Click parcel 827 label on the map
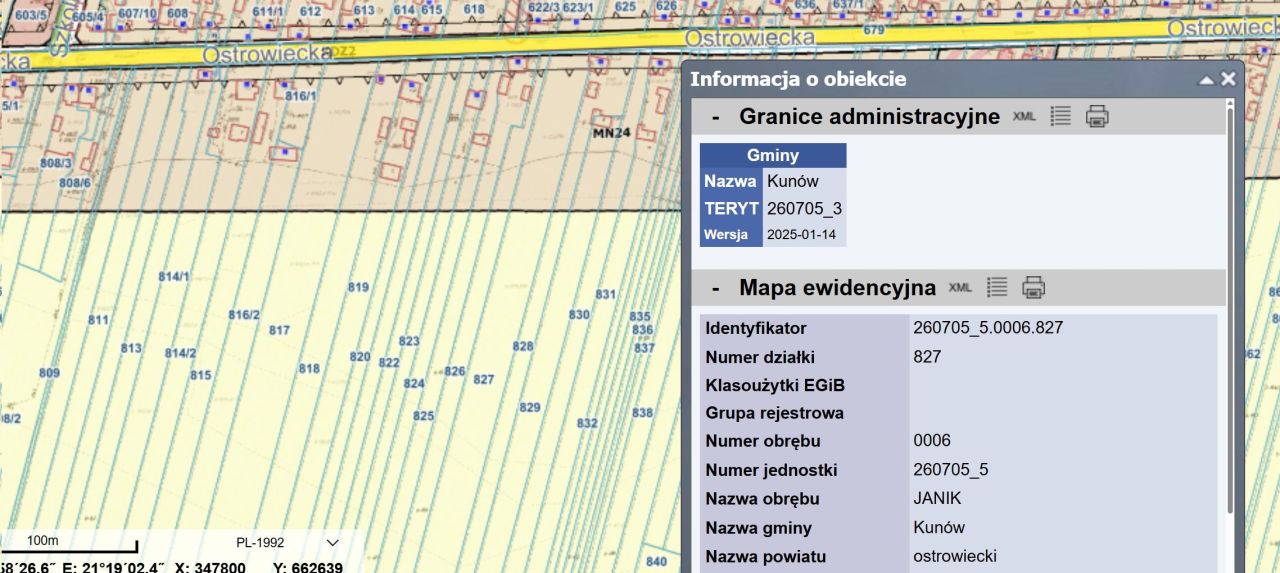The image size is (1280, 573). (x=484, y=379)
